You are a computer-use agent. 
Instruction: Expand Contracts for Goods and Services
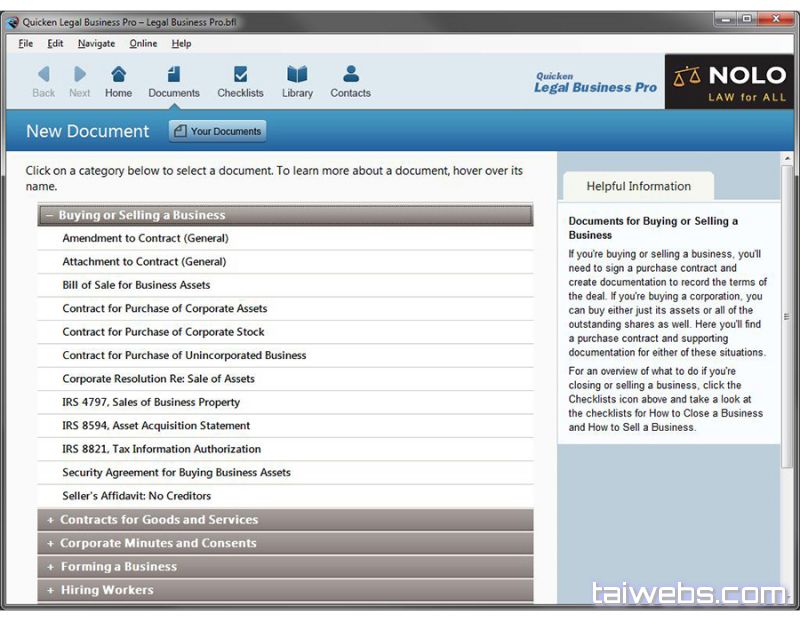(50, 520)
